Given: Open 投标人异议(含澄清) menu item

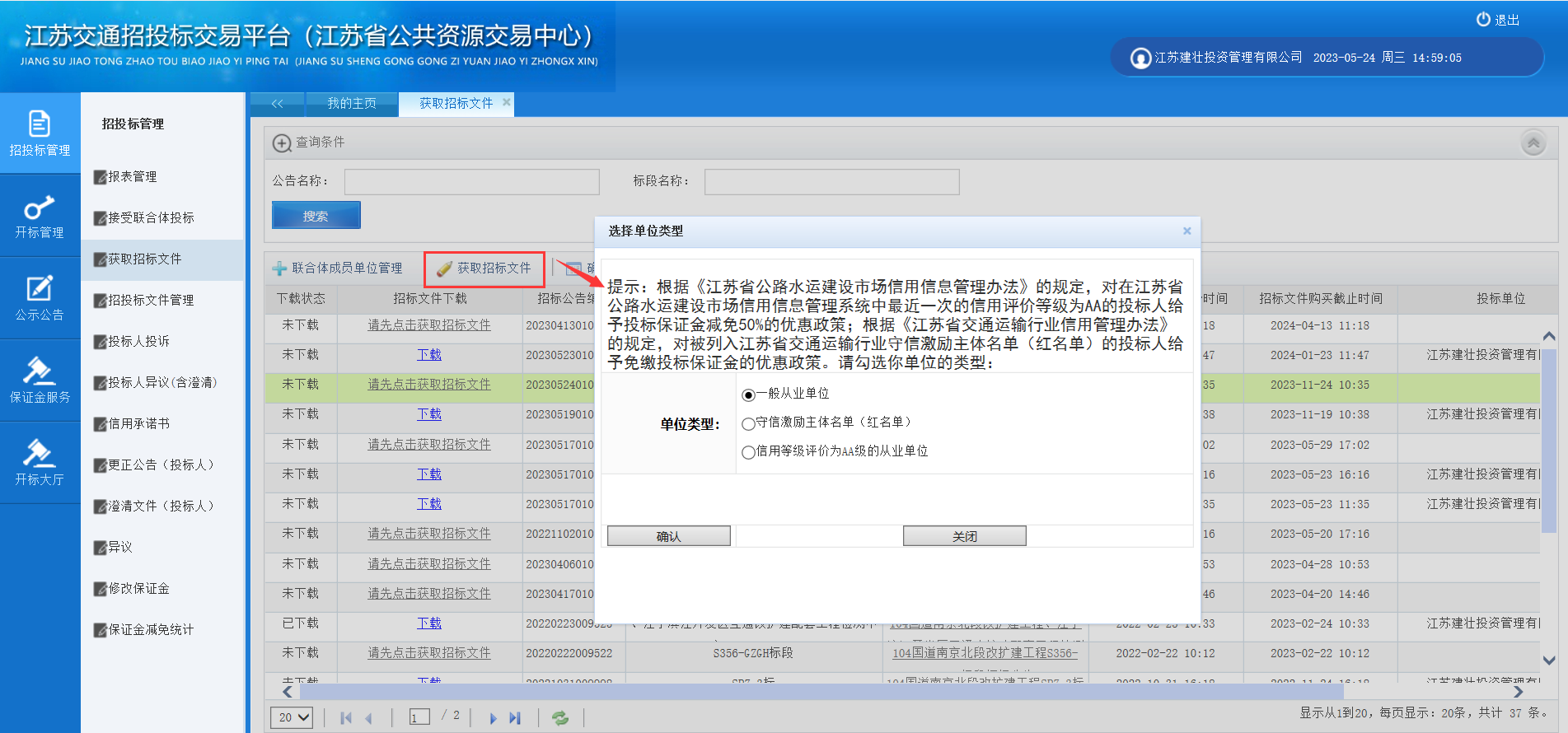Looking at the screenshot, I should (x=156, y=382).
